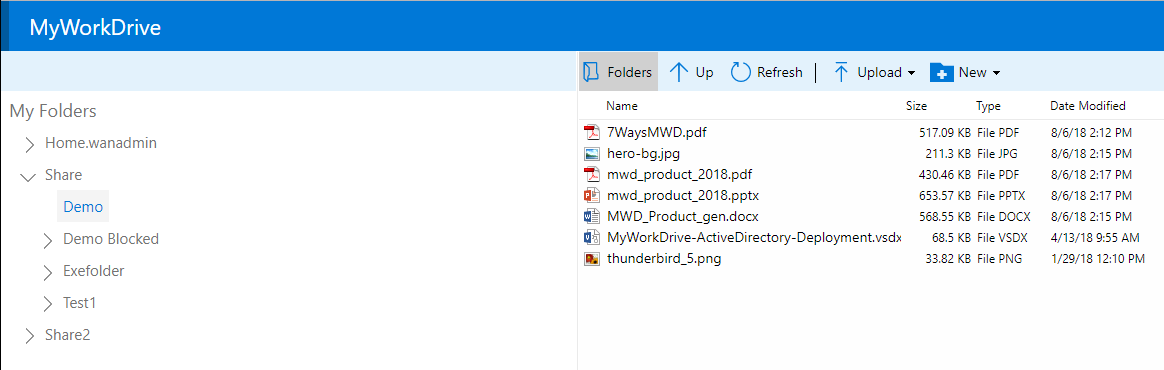Click PowerPoint icon of mwd_product_2018.pptx

[x=592, y=196]
